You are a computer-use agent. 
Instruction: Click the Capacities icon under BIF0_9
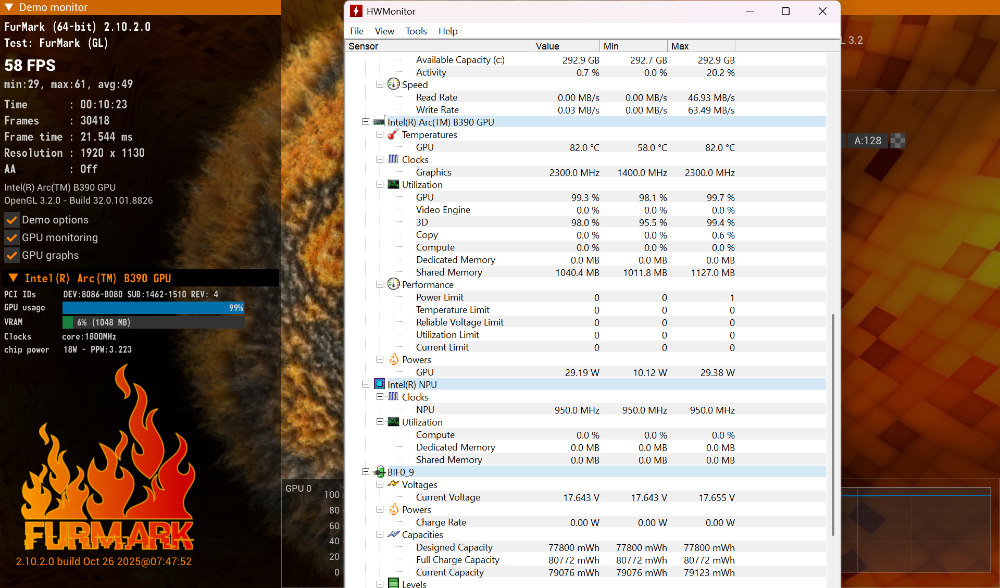pos(393,534)
